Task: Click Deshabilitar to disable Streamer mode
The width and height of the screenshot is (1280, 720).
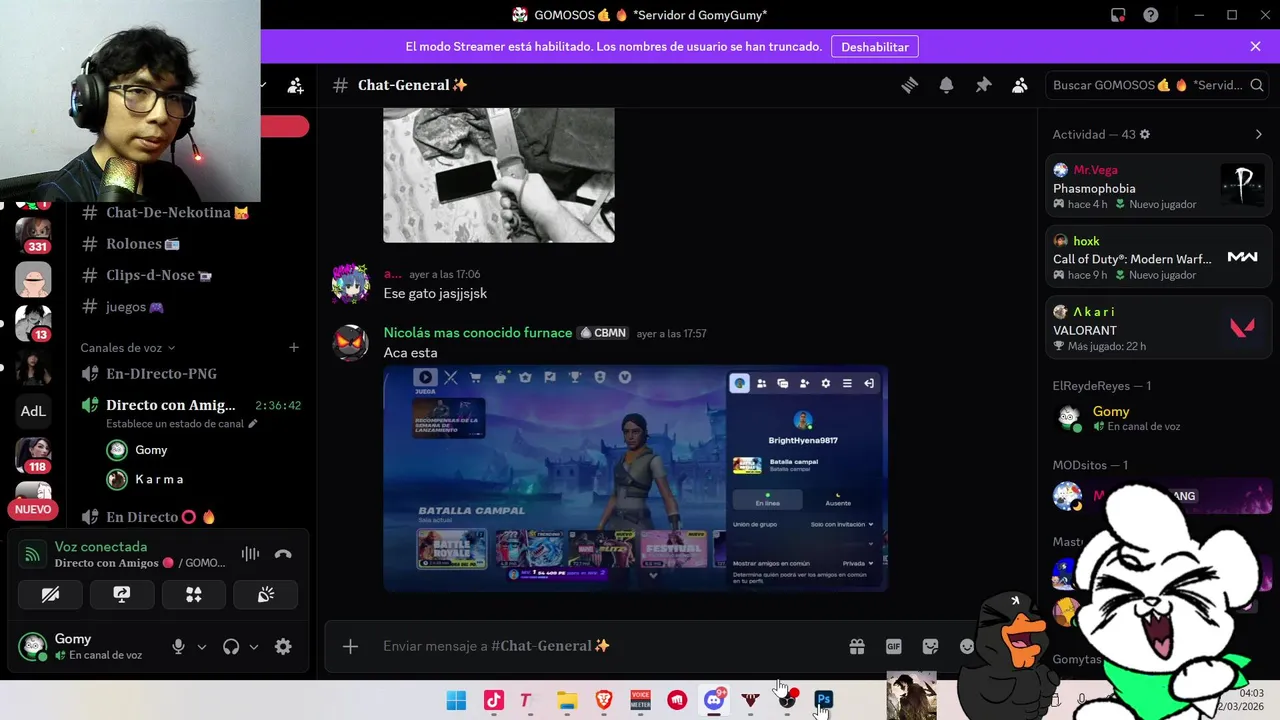Action: pyautogui.click(x=875, y=47)
